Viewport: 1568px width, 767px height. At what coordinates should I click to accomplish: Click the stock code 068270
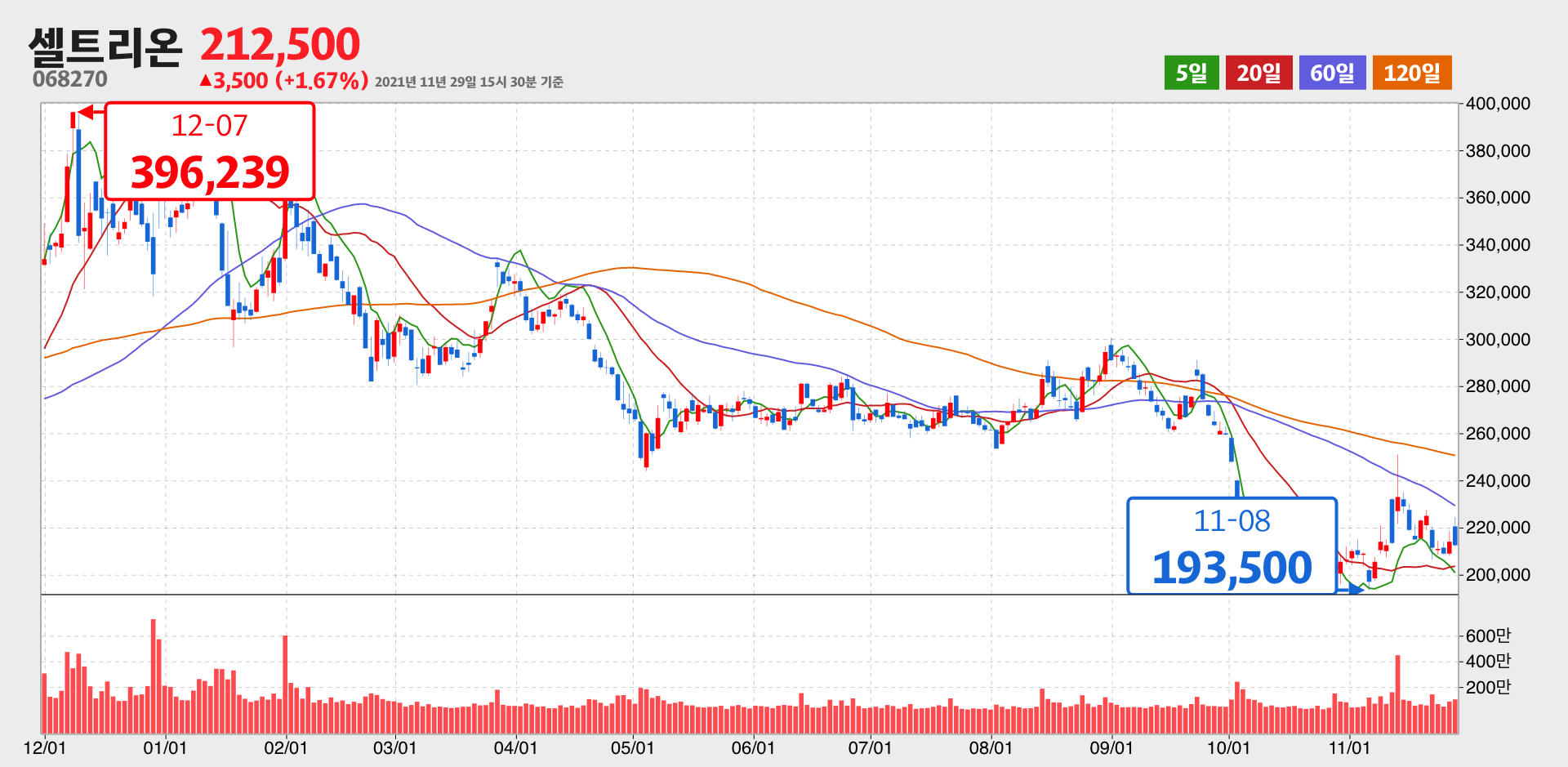pos(70,79)
